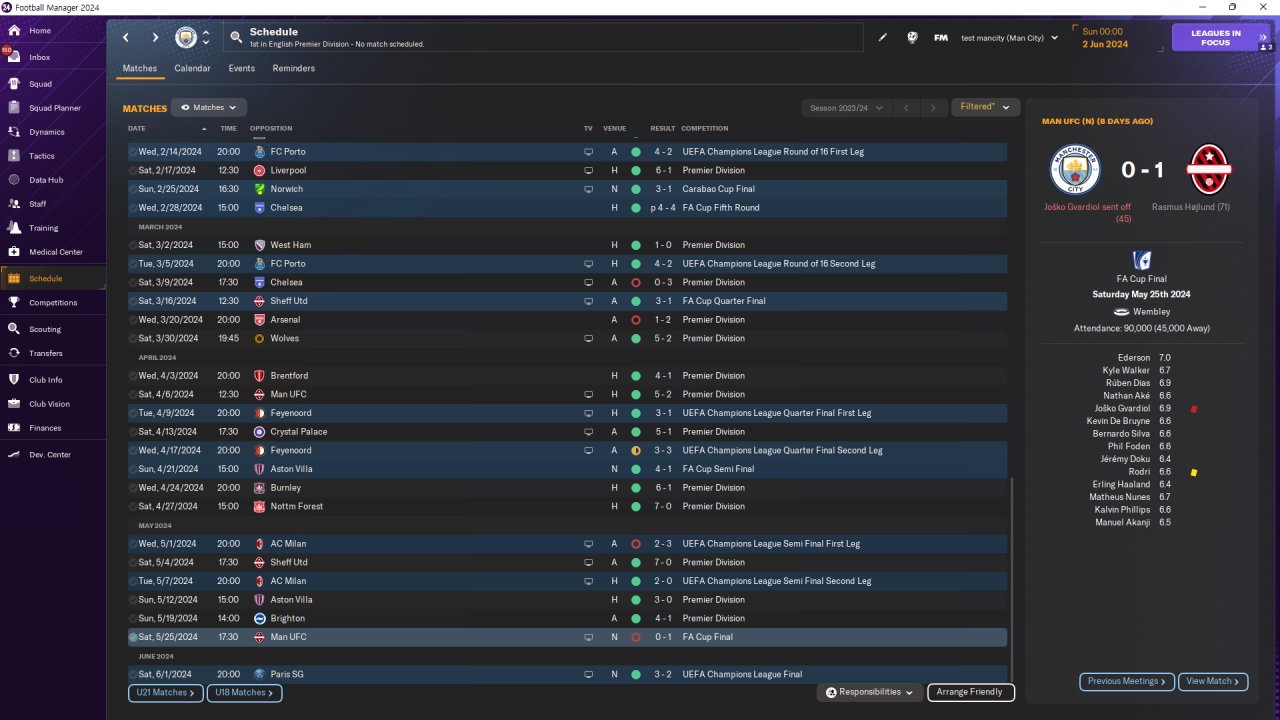Open the Dev. Center
Image resolution: width=1280 pixels, height=720 pixels.
coord(50,455)
